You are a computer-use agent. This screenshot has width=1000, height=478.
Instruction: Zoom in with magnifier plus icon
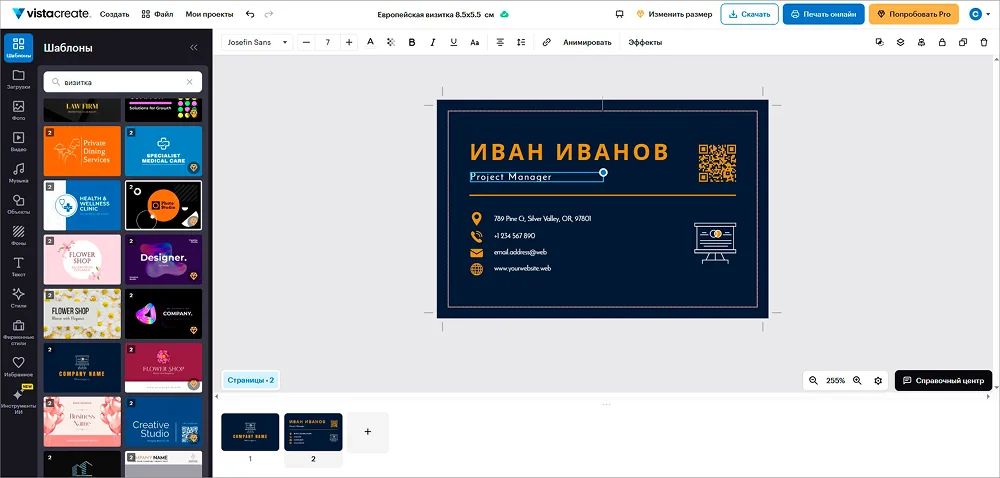pos(857,381)
